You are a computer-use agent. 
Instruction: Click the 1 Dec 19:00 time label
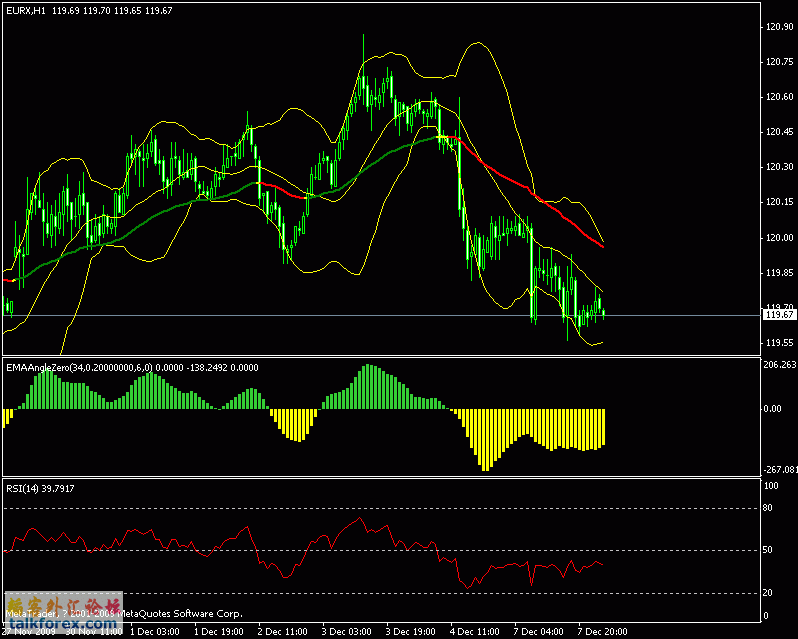219,632
